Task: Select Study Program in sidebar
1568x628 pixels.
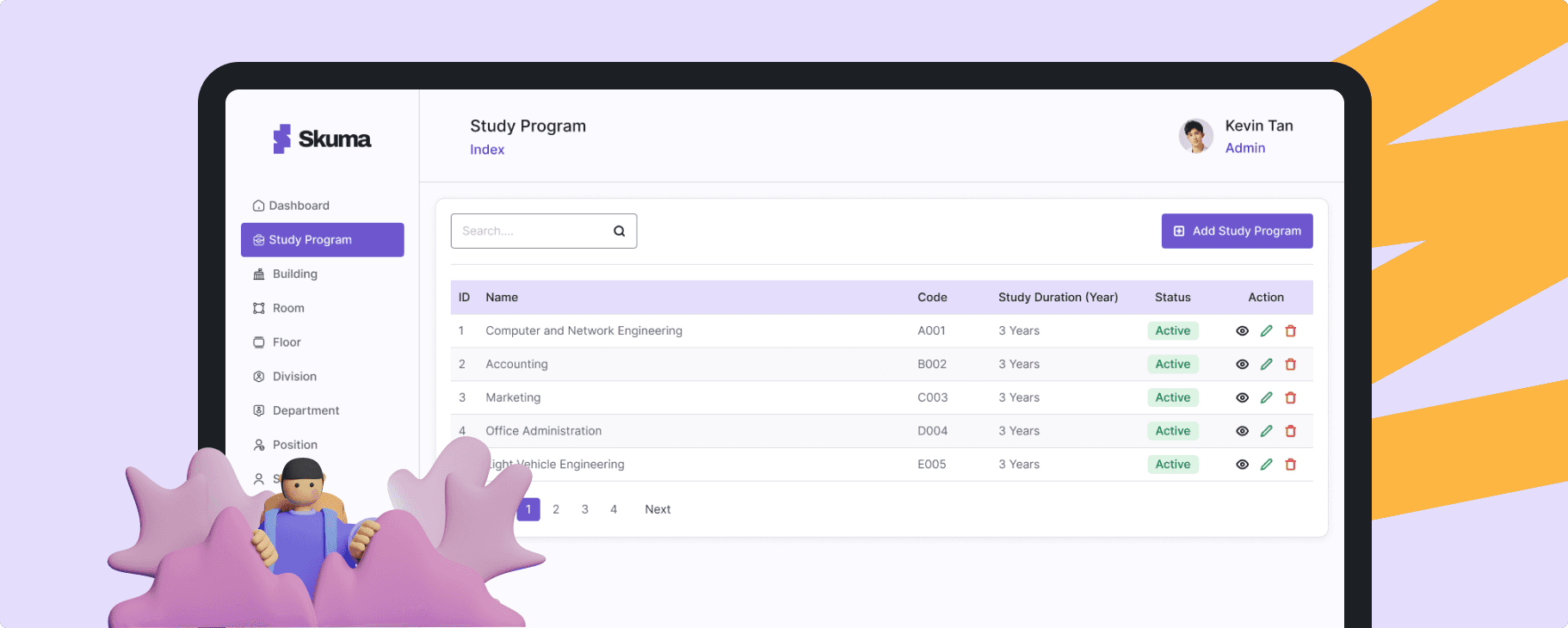Action: (x=322, y=240)
